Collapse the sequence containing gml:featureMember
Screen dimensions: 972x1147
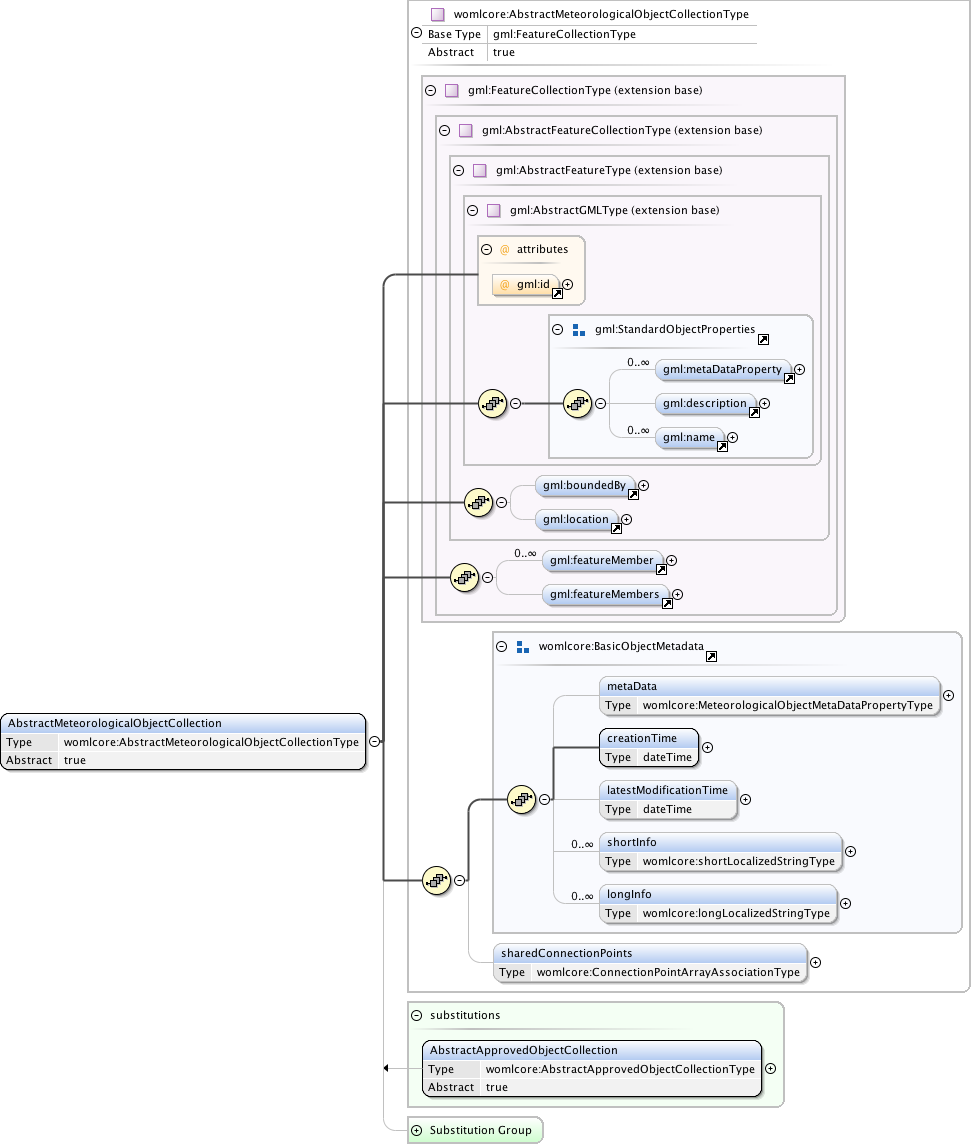pyautogui.click(x=487, y=578)
